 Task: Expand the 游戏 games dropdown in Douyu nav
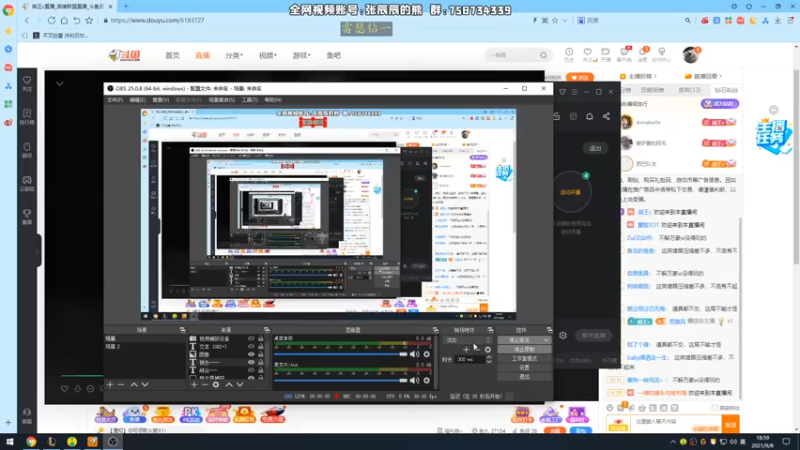[x=301, y=55]
